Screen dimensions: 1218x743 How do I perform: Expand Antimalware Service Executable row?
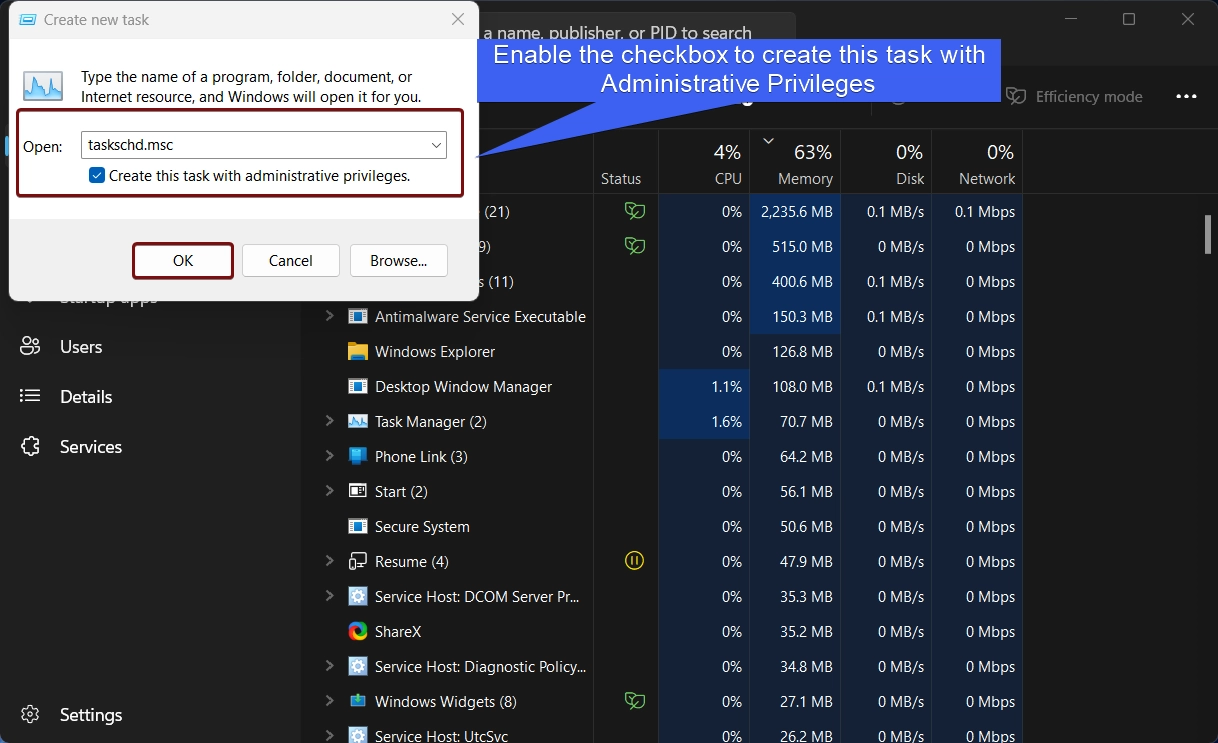329,316
